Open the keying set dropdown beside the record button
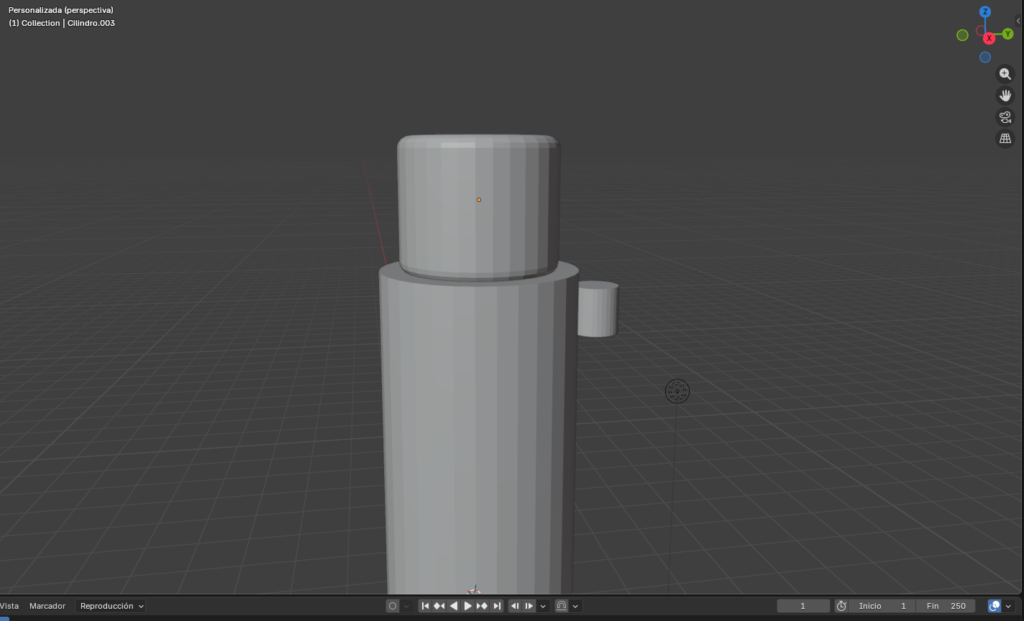Image resolution: width=1024 pixels, height=621 pixels. click(406, 605)
